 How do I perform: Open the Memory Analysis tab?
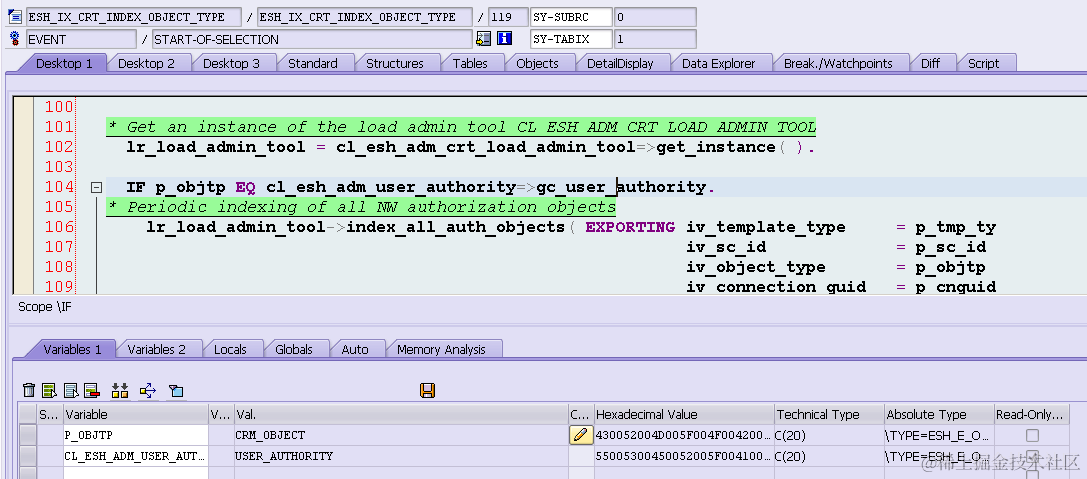pos(441,349)
